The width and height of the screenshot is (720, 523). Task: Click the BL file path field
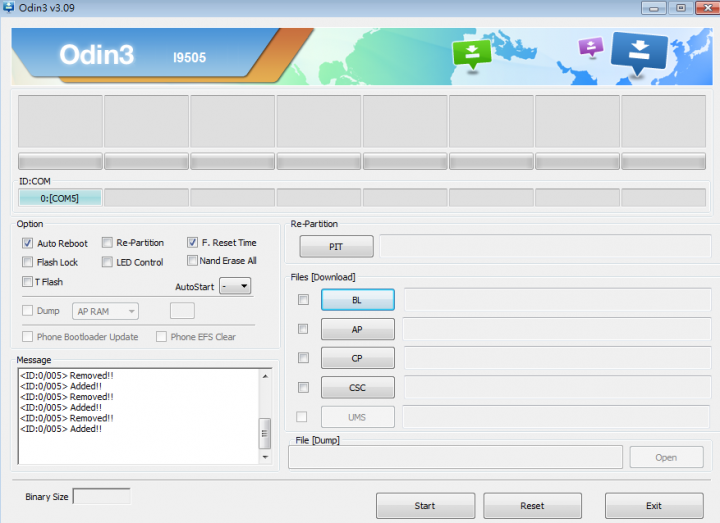point(557,300)
